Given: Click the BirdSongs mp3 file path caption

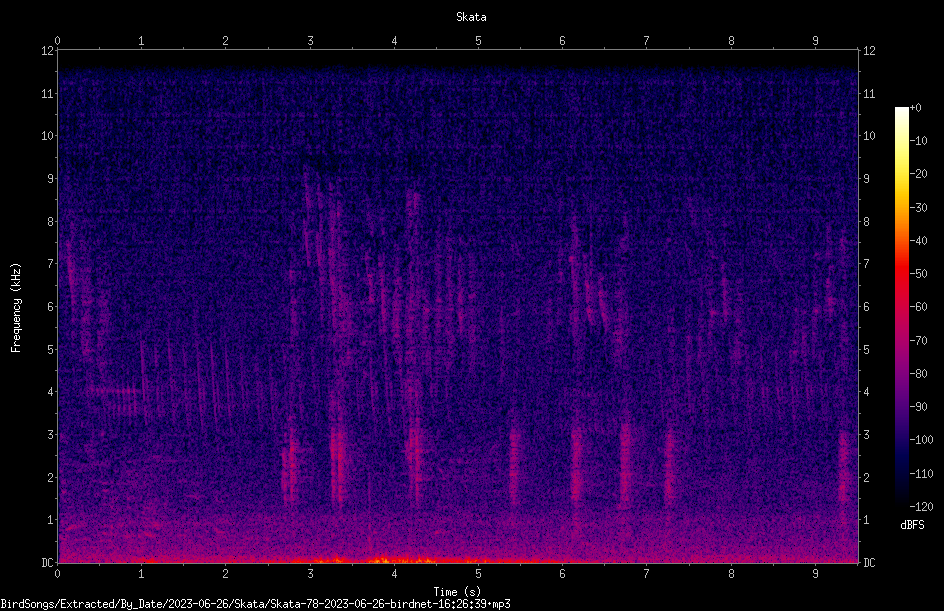Looking at the screenshot, I should [255, 604].
